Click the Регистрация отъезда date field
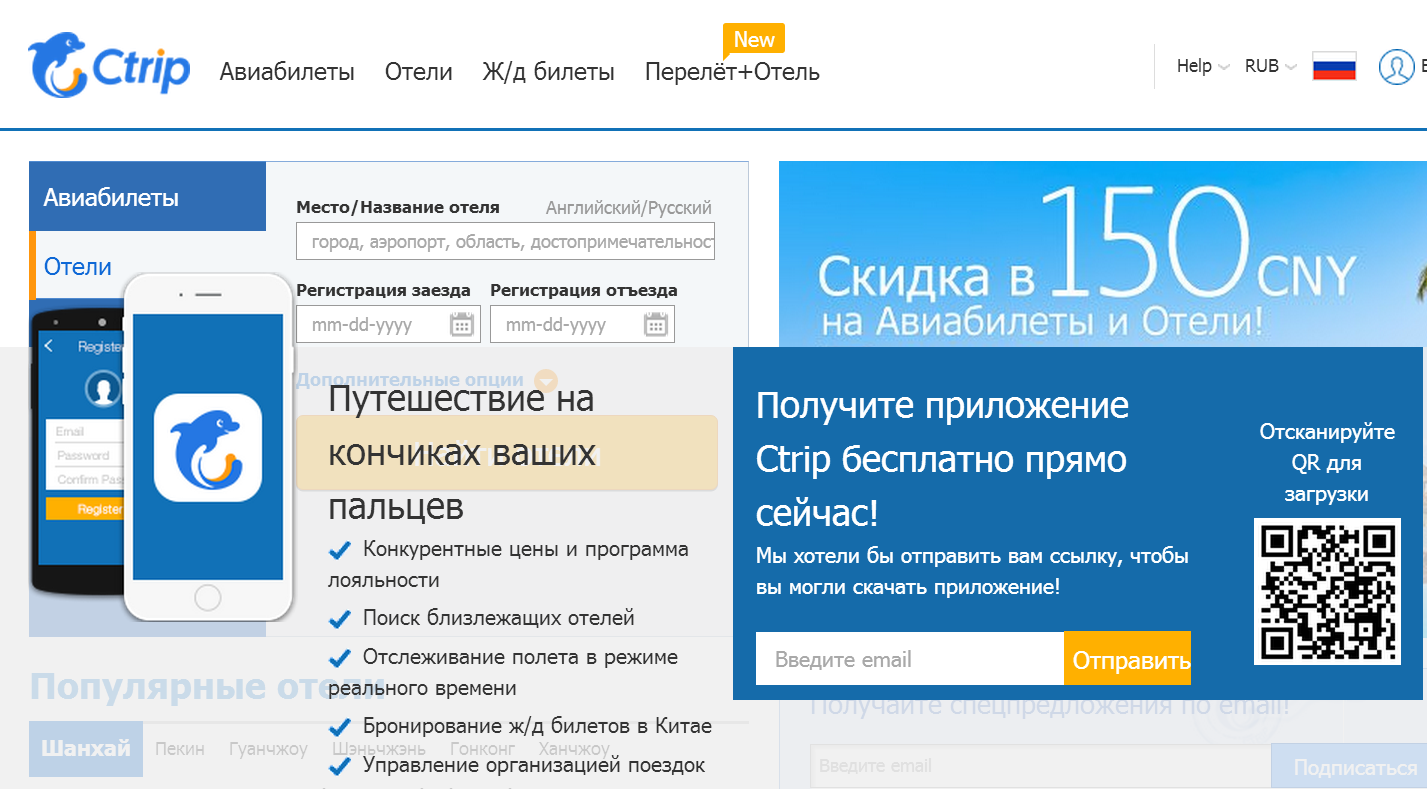The image size is (1427, 789). tap(582, 324)
